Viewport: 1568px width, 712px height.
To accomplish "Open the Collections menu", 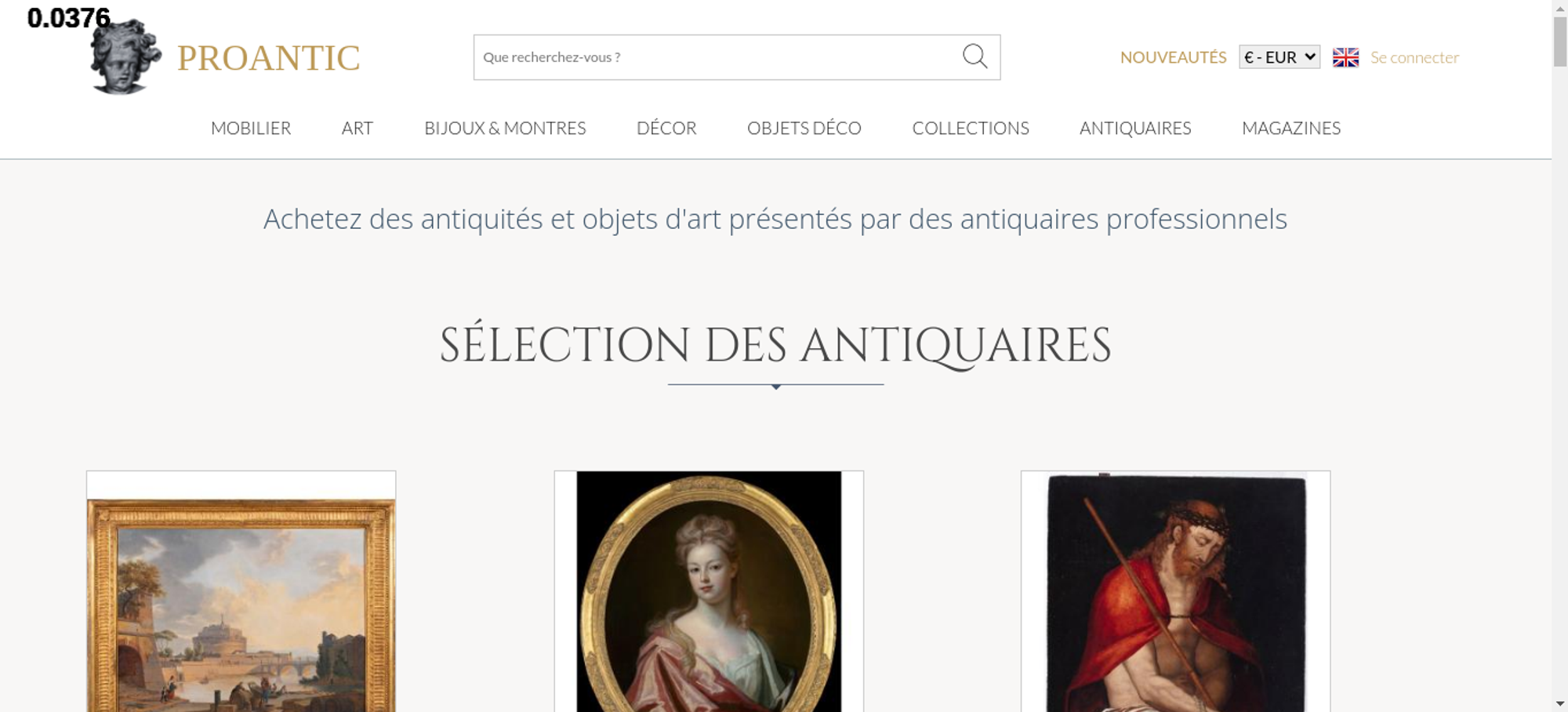I will pos(970,129).
